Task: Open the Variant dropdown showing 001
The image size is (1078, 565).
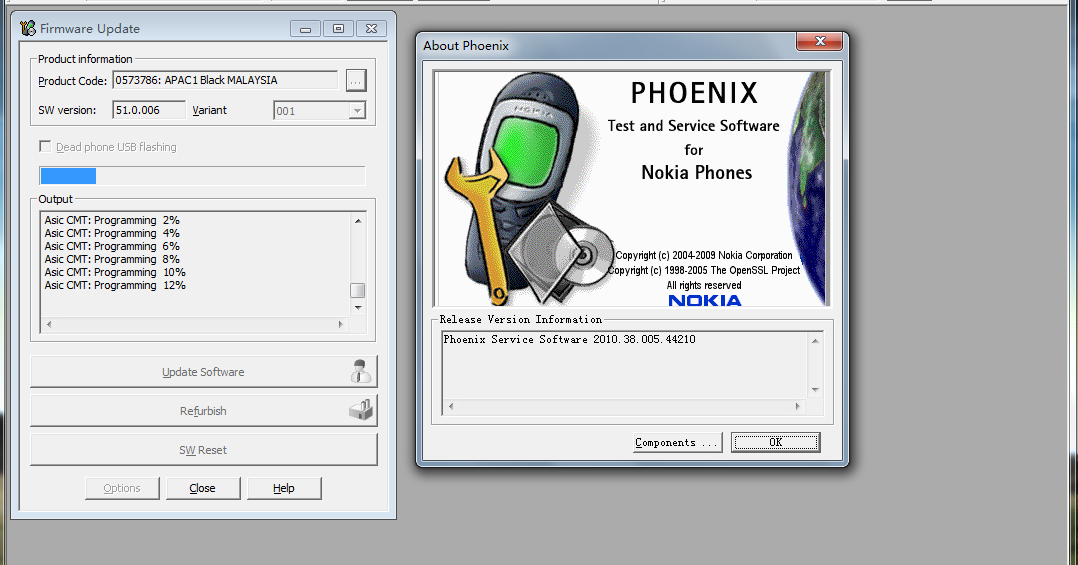Action: (319, 111)
